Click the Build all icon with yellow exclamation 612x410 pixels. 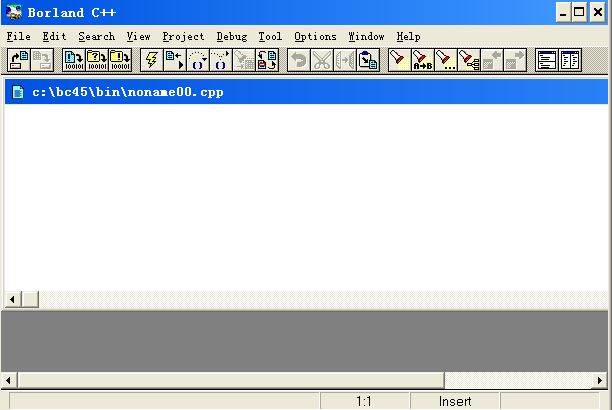pyautogui.click(x=120, y=60)
